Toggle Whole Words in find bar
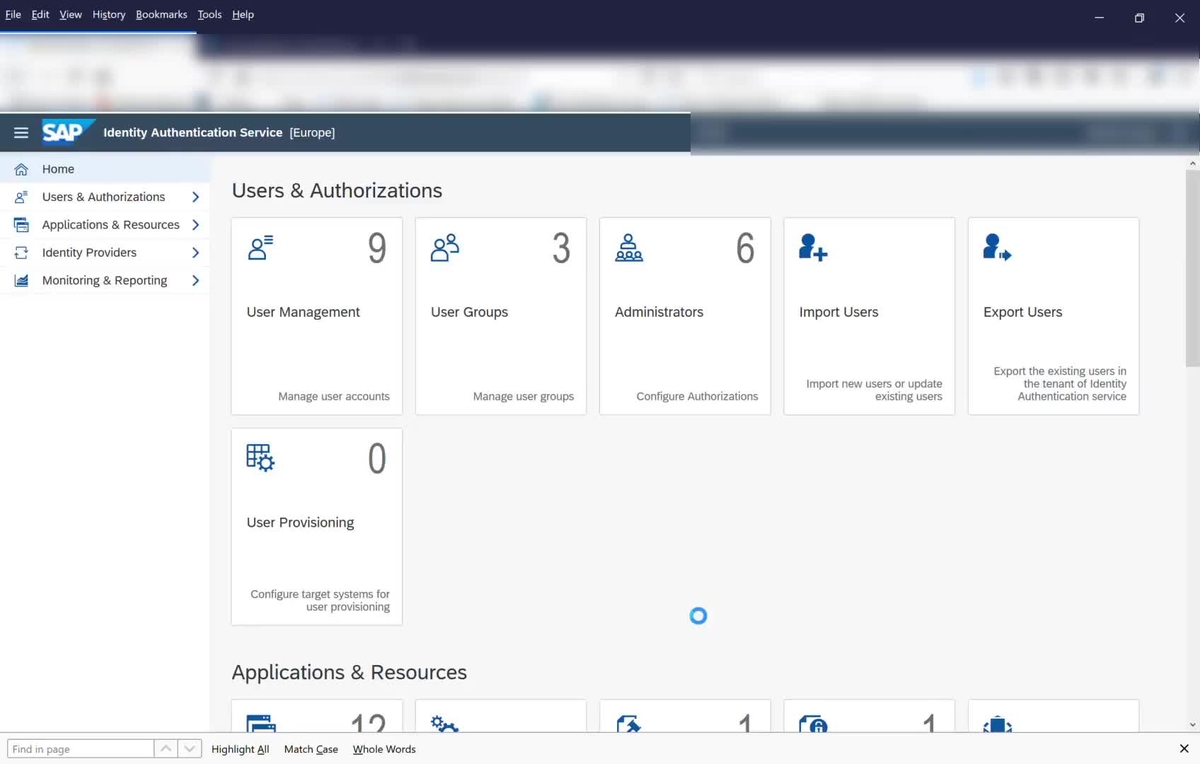Viewport: 1200px width, 764px height. (x=384, y=749)
